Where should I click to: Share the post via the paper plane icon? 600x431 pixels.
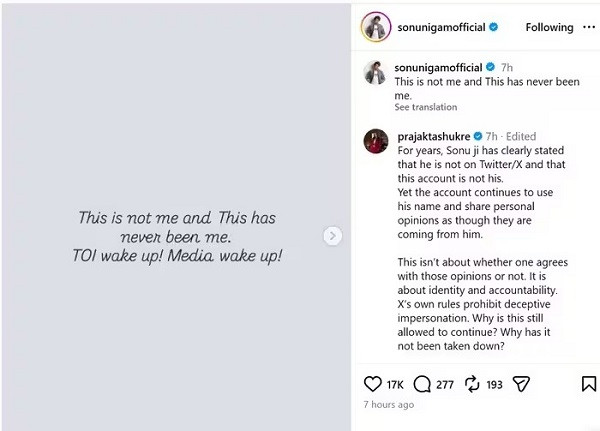click(x=521, y=384)
